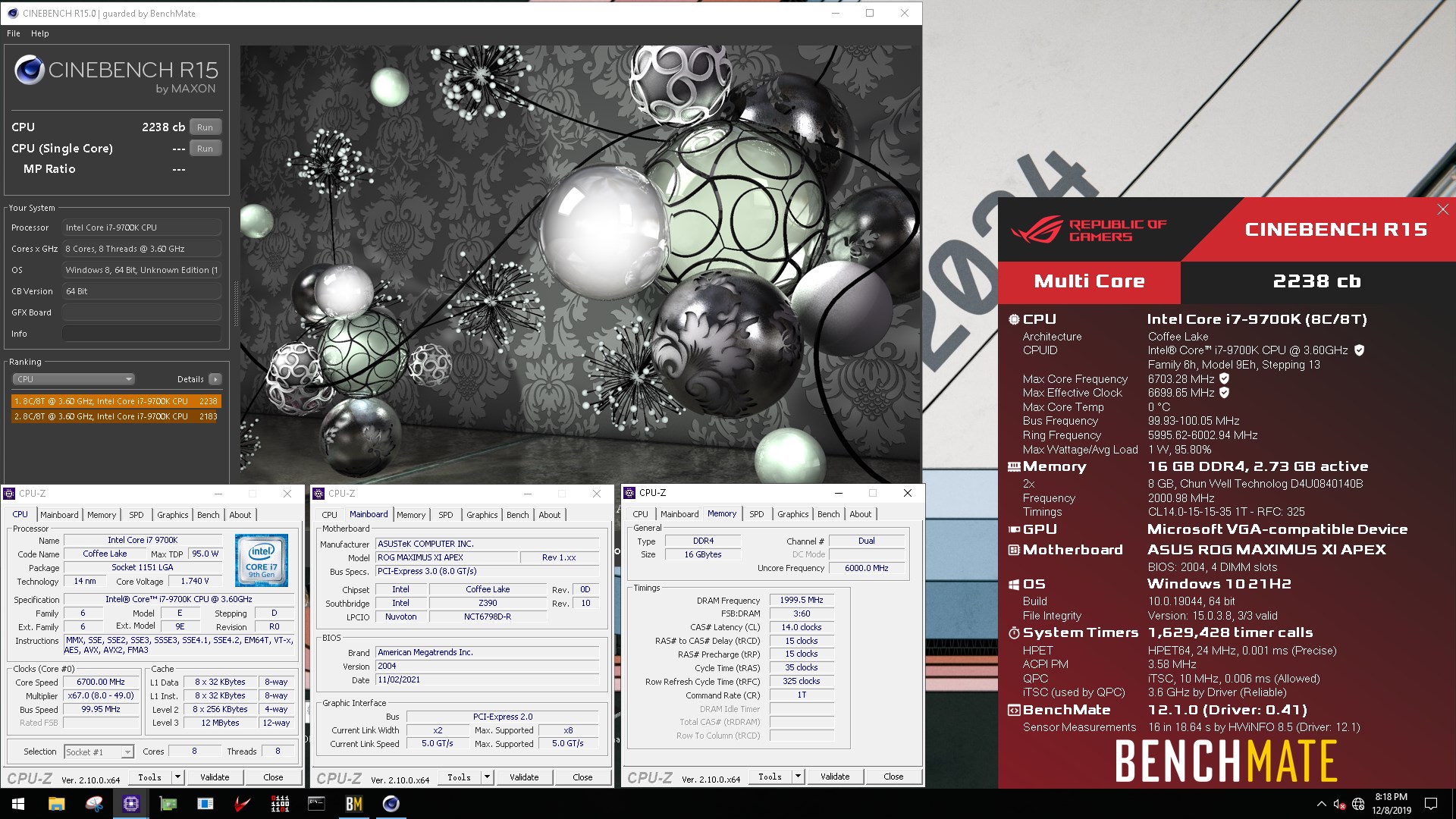Viewport: 1456px width, 819px height.
Task: Open SPD tab in first CPU-Z window
Action: coord(136,515)
